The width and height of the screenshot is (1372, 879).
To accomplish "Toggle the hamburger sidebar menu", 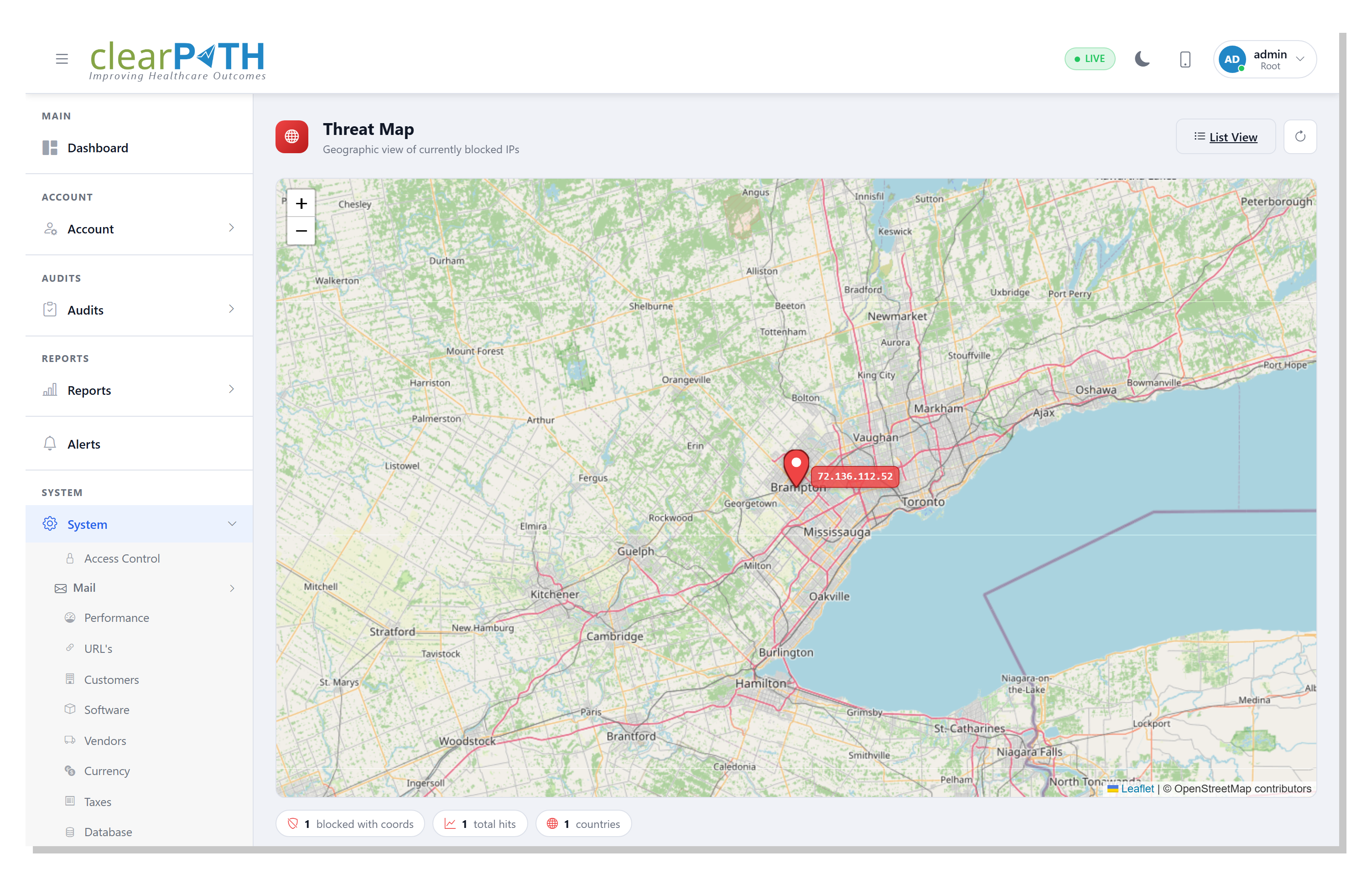I will coord(62,59).
